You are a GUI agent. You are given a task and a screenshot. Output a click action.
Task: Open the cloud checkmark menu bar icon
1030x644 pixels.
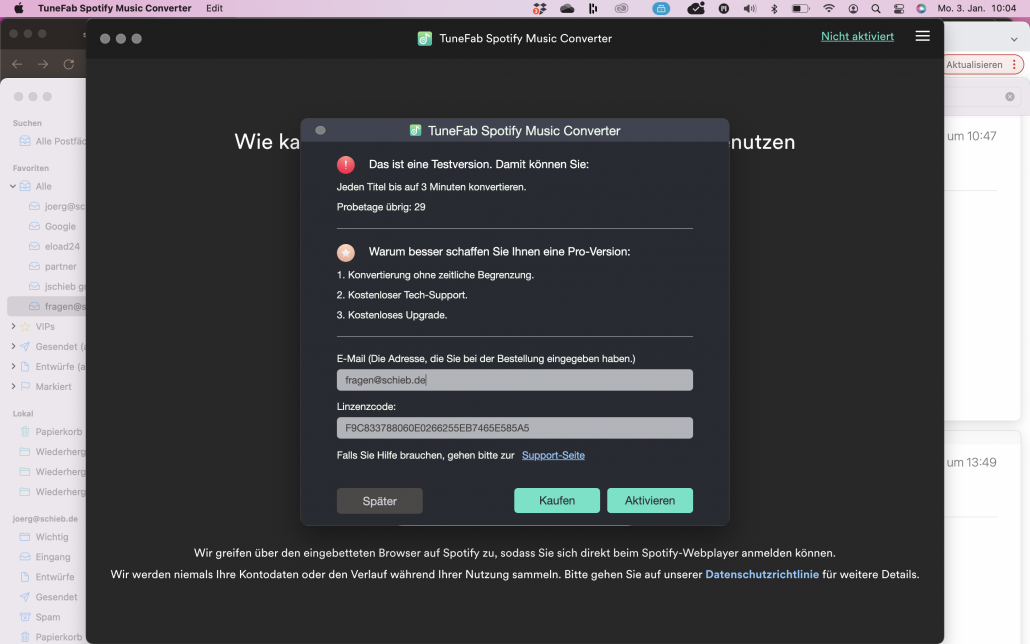(x=696, y=9)
